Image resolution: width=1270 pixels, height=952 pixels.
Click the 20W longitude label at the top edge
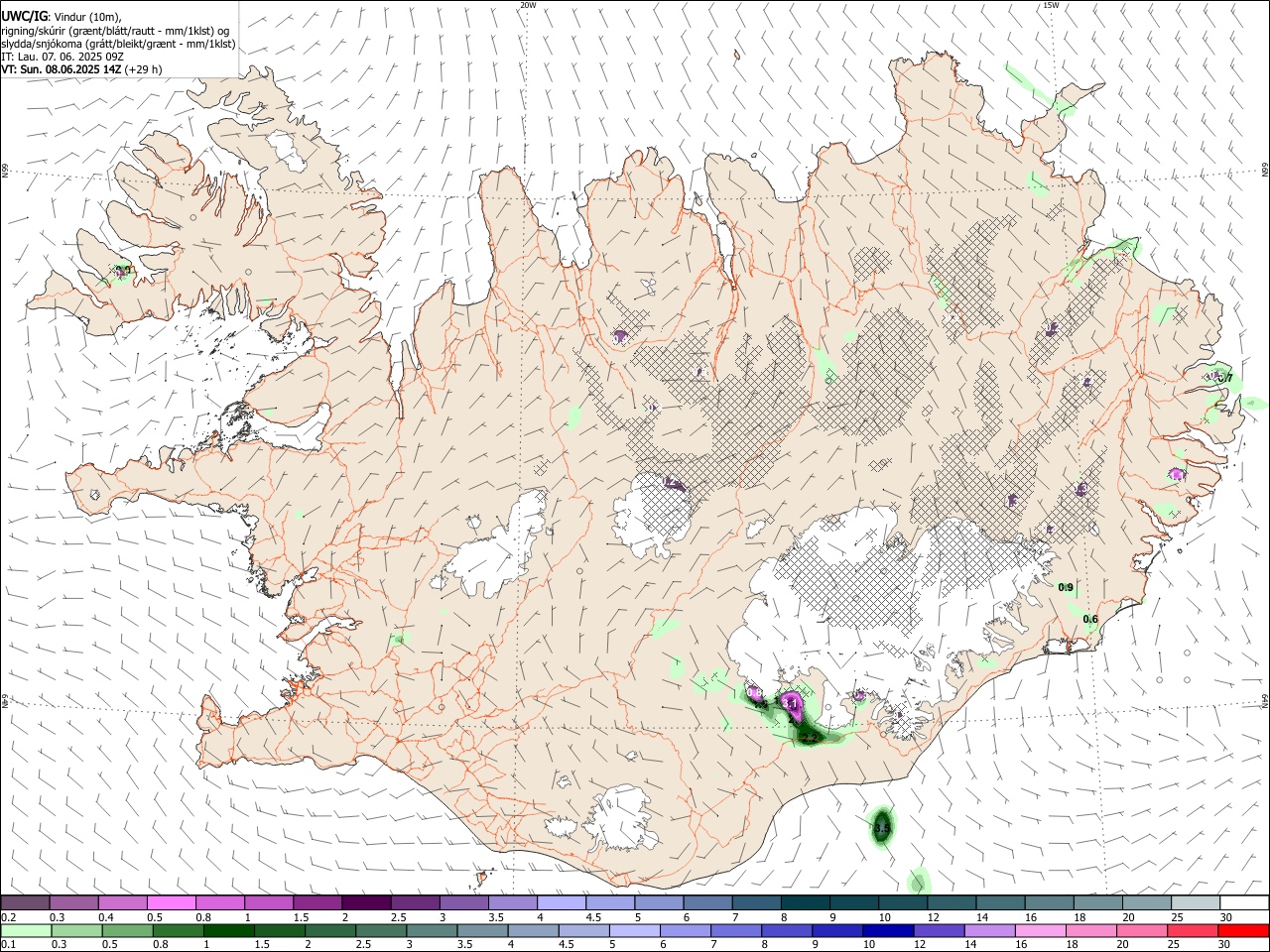[x=528, y=5]
